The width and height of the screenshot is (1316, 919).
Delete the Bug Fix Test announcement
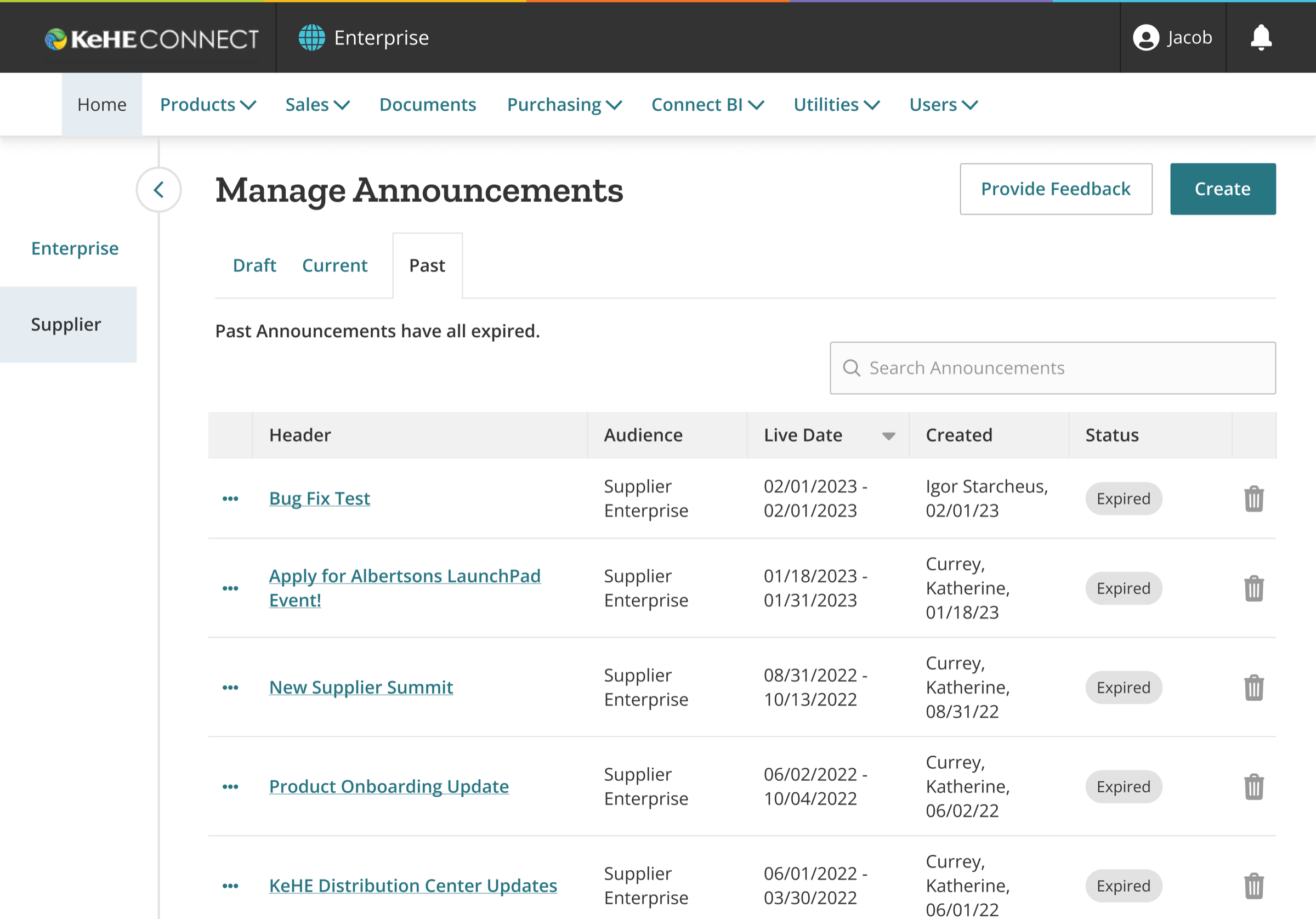click(1254, 499)
